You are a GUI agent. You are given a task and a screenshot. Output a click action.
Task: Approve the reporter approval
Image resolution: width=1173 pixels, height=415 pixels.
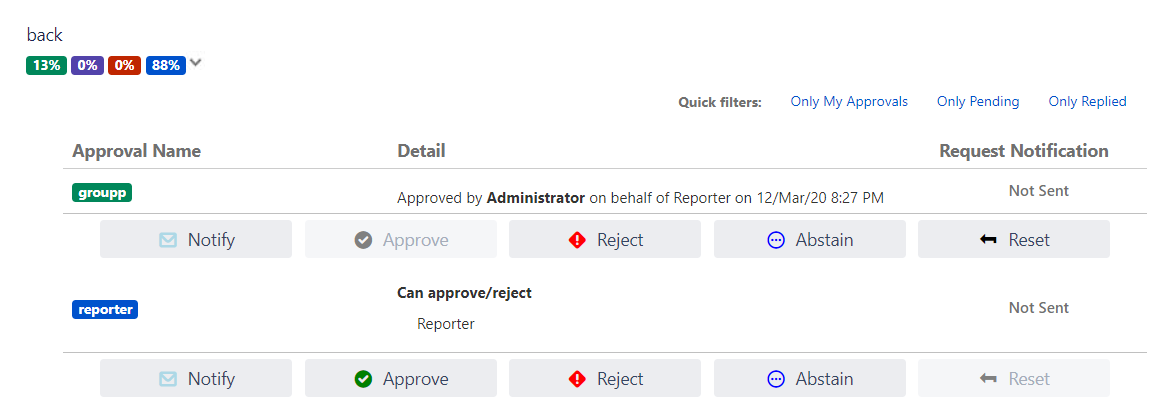[401, 379]
